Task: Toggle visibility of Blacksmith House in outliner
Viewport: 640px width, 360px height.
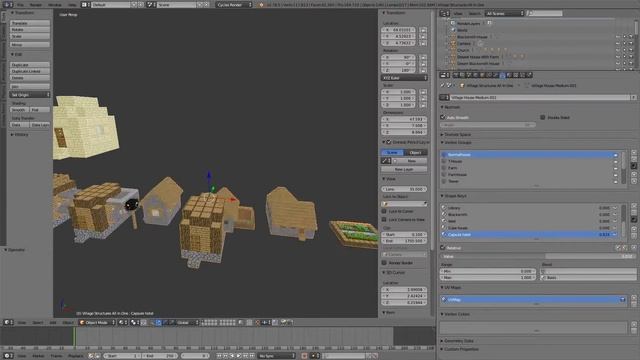Action: (618, 37)
